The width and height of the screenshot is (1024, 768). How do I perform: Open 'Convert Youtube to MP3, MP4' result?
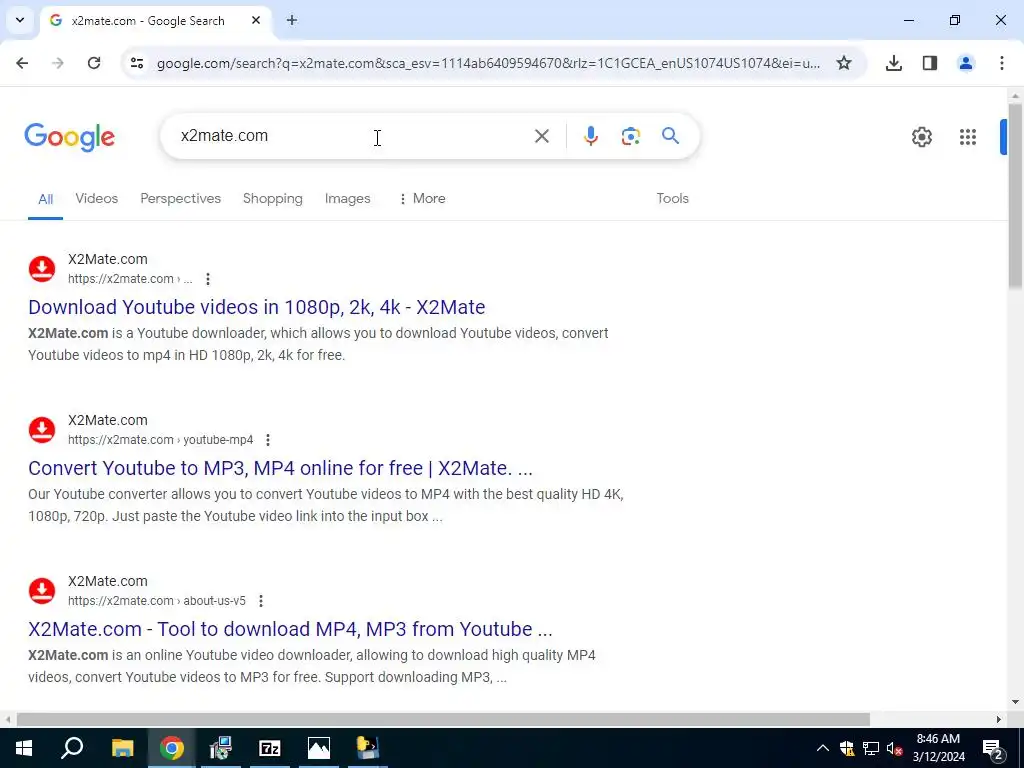[x=280, y=468]
